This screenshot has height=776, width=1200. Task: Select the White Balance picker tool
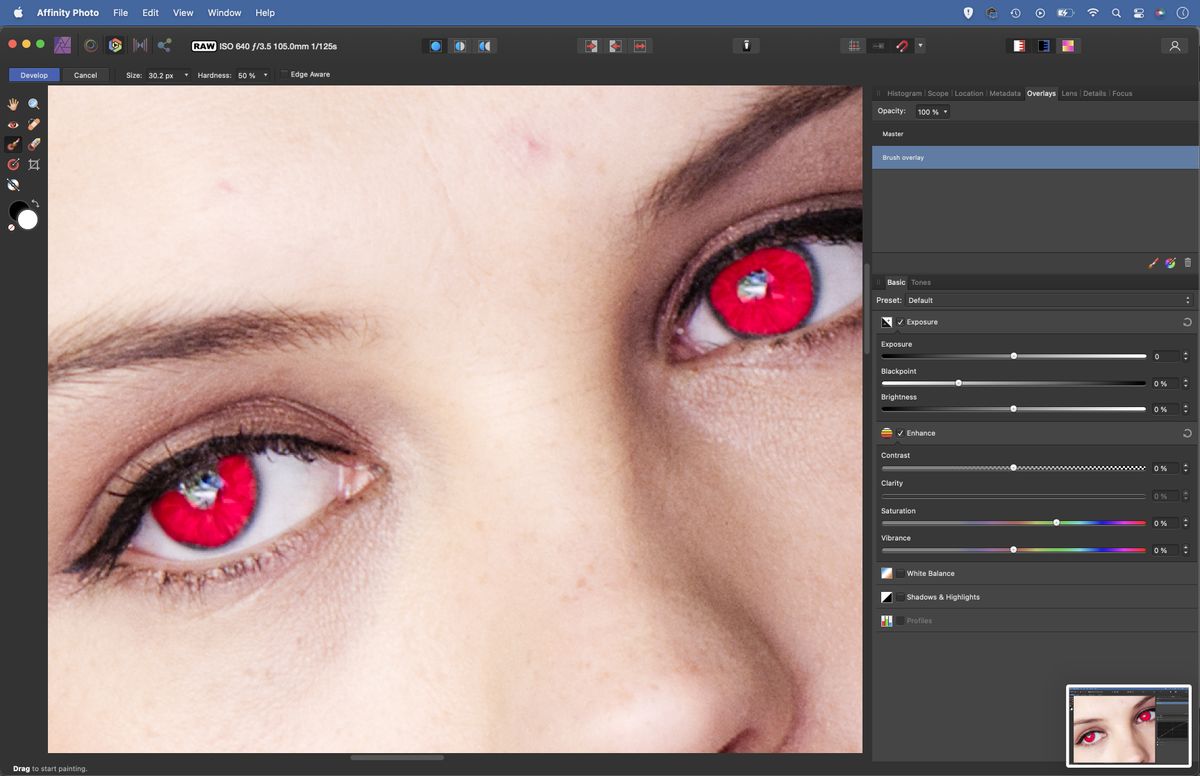(x=13, y=184)
